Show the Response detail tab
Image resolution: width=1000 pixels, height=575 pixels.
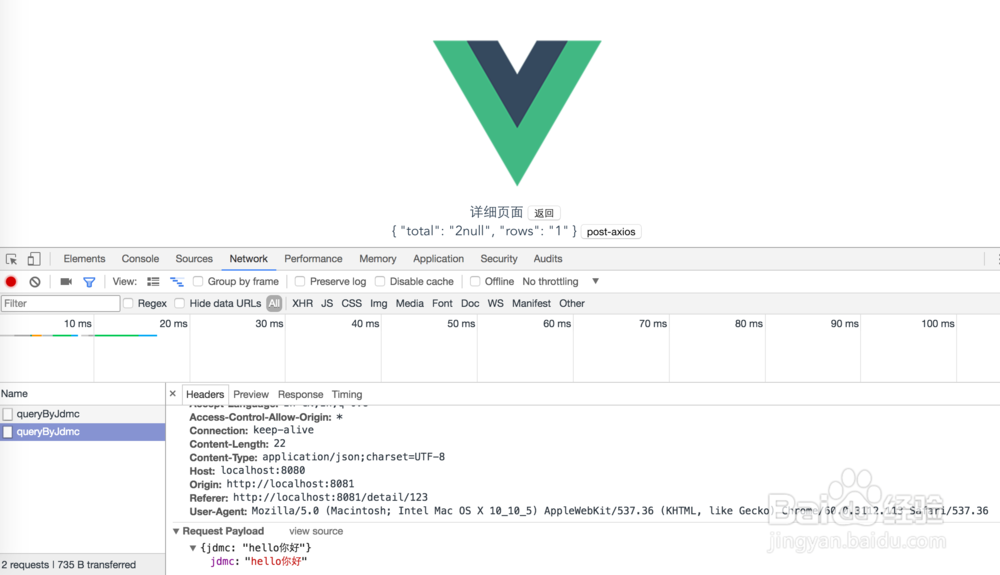coord(300,395)
